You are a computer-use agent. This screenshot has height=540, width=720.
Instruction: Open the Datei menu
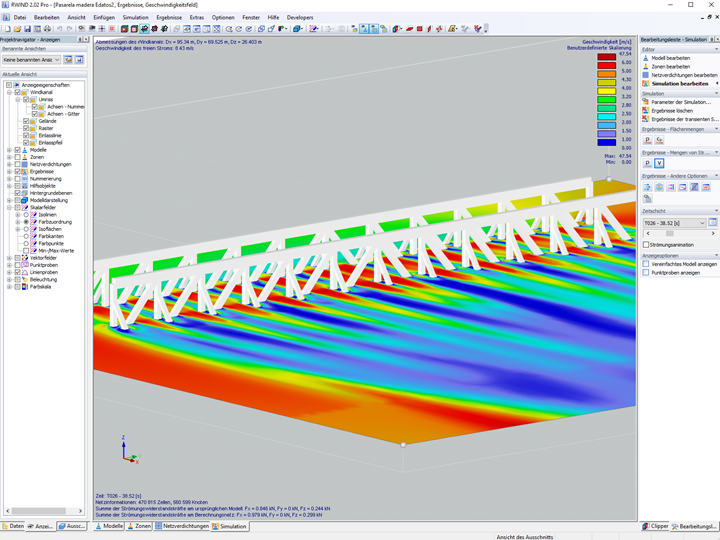click(x=20, y=17)
